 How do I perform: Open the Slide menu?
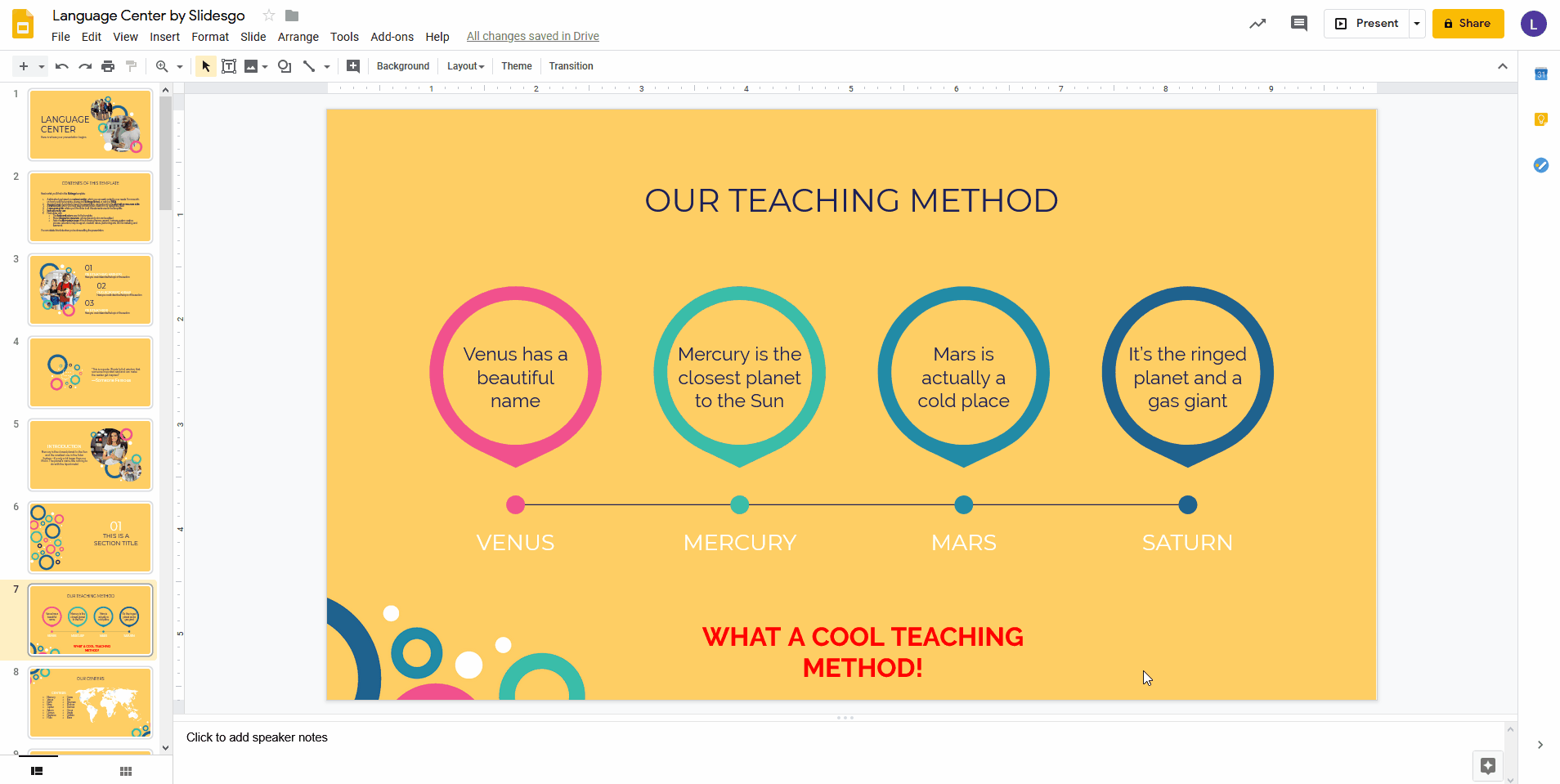pyautogui.click(x=253, y=37)
